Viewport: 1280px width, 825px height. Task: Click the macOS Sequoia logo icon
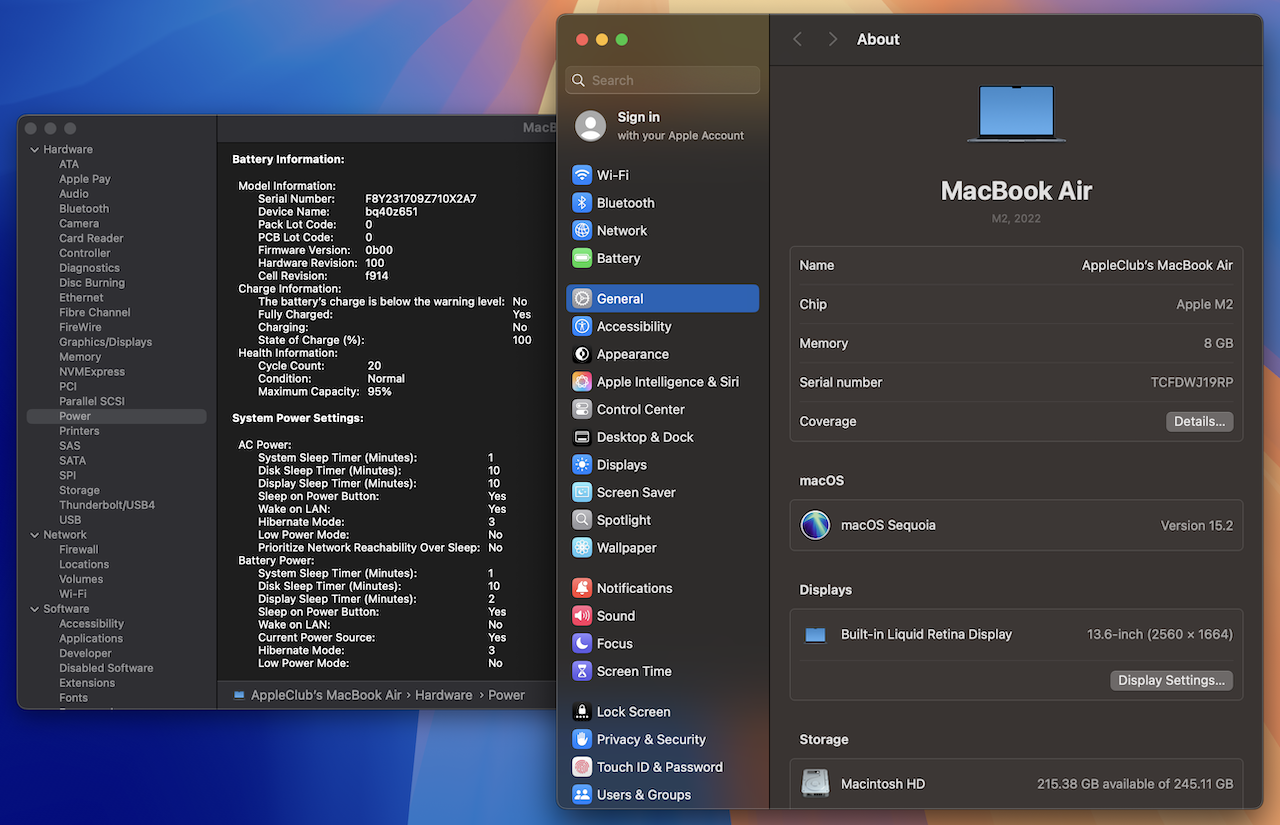(815, 525)
